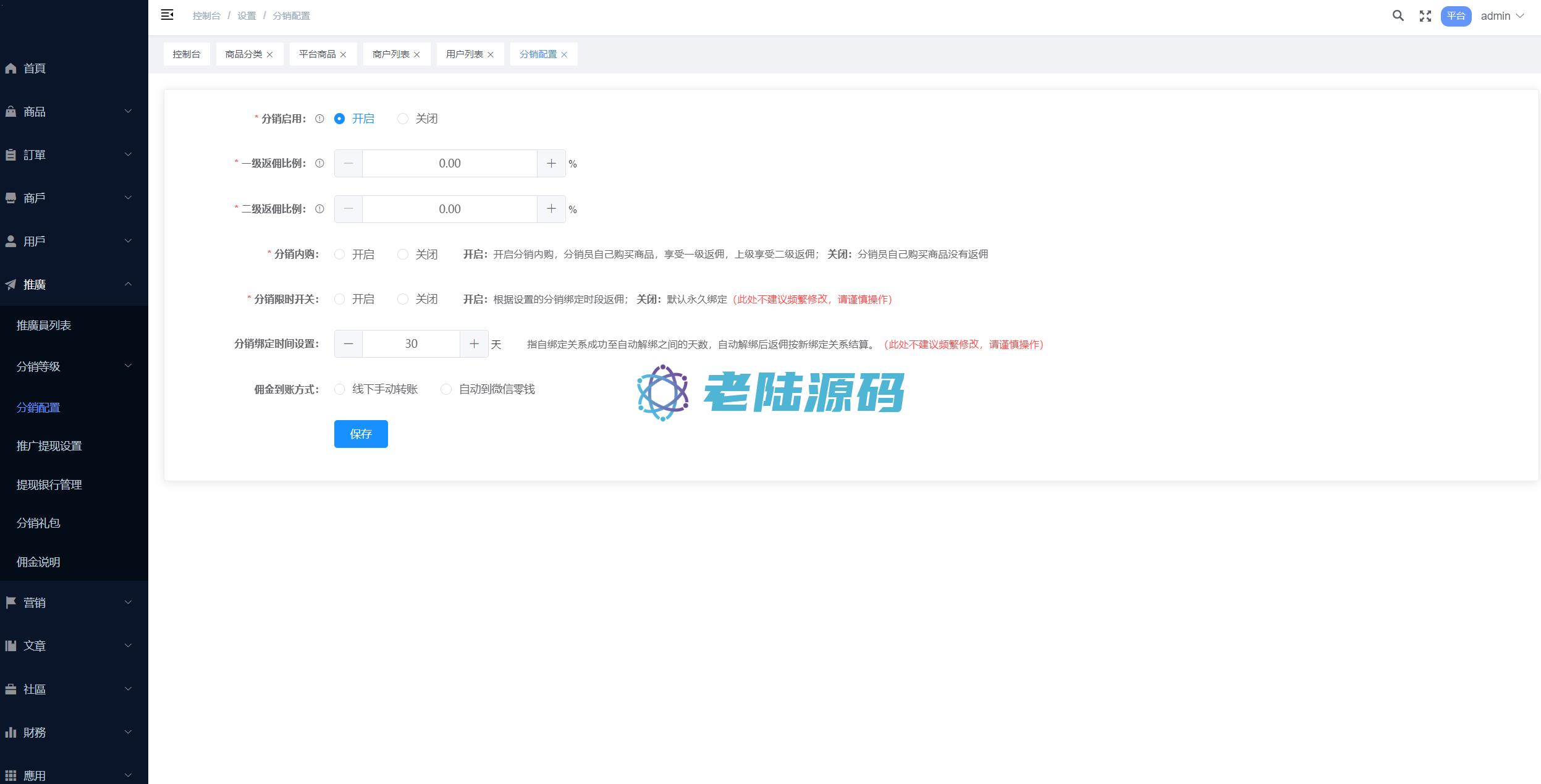Screen dimensions: 1541x784
Task: Click the info icon beside 一级返佣比例
Action: 319,163
